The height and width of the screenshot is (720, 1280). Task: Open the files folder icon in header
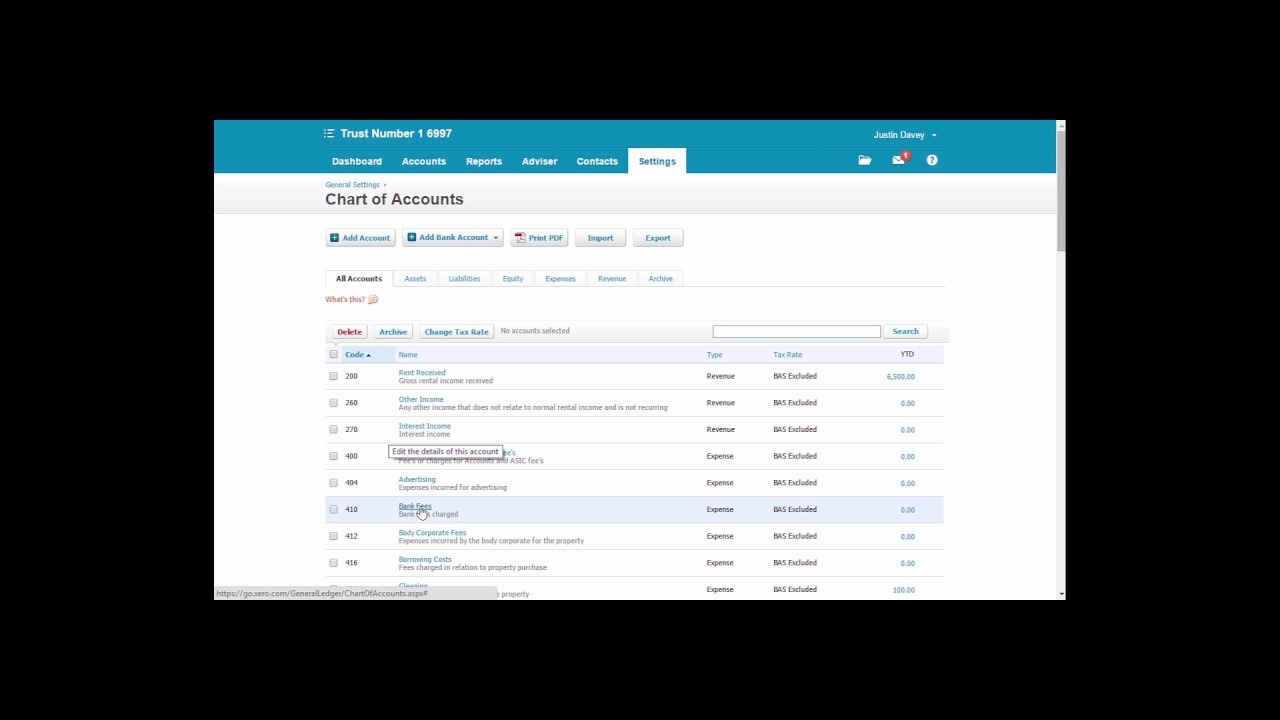tap(865, 160)
